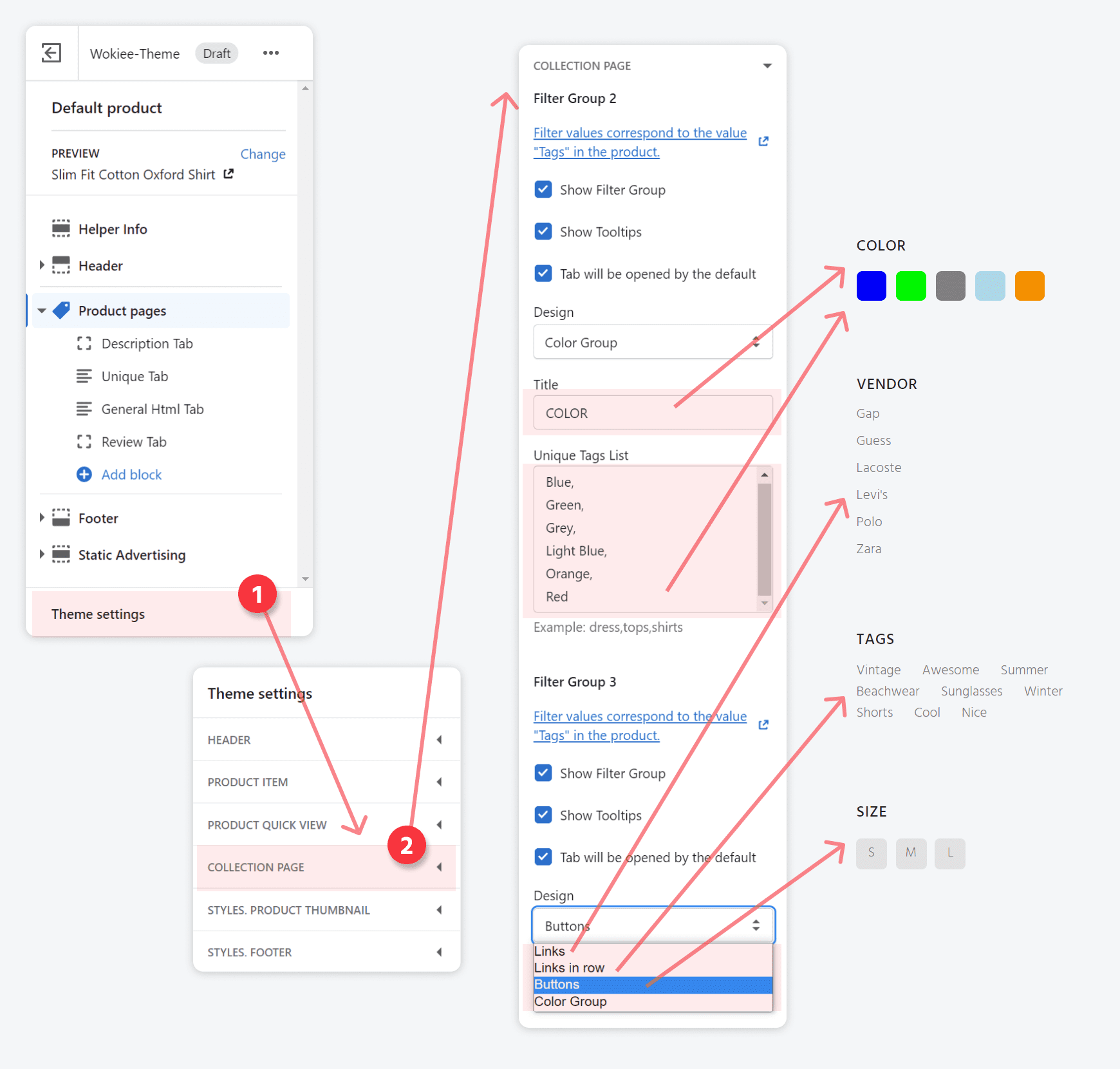
Task: Click the external link icon beside Filter values link
Action: click(x=763, y=141)
